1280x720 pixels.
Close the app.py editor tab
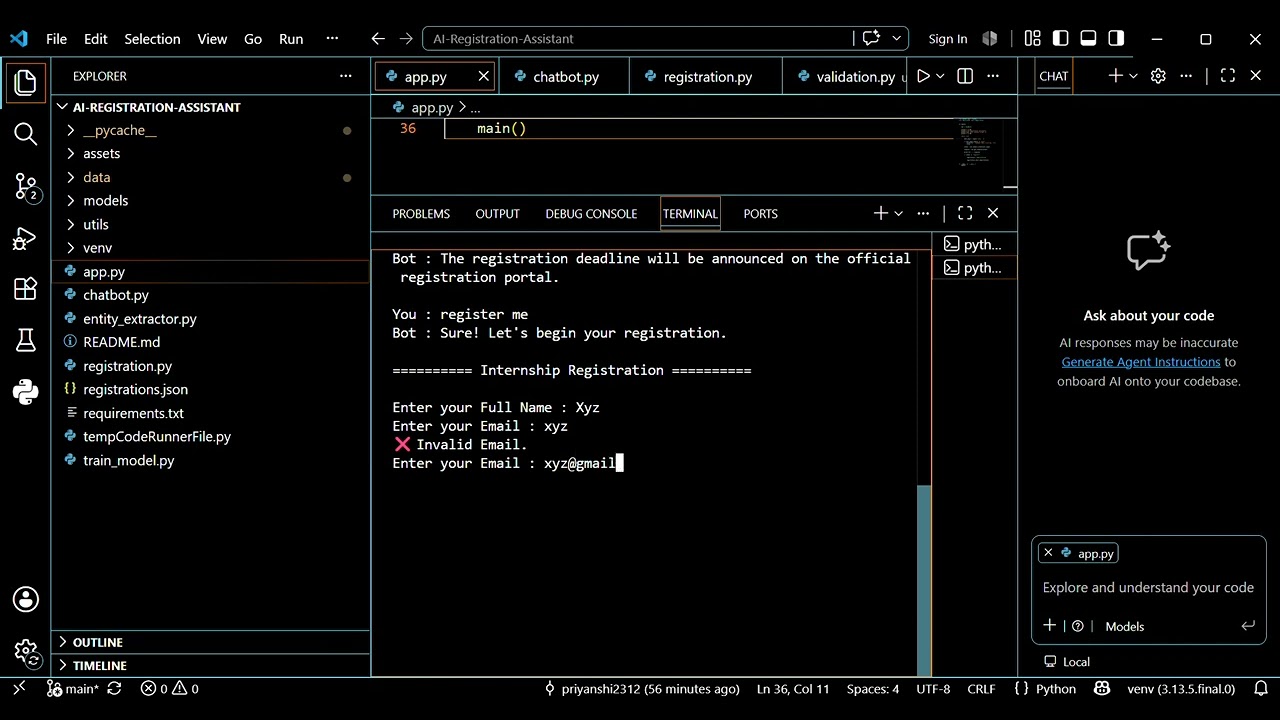(484, 76)
